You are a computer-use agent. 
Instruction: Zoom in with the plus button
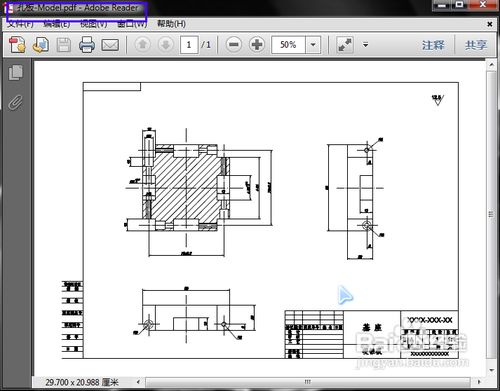pyautogui.click(x=257, y=44)
